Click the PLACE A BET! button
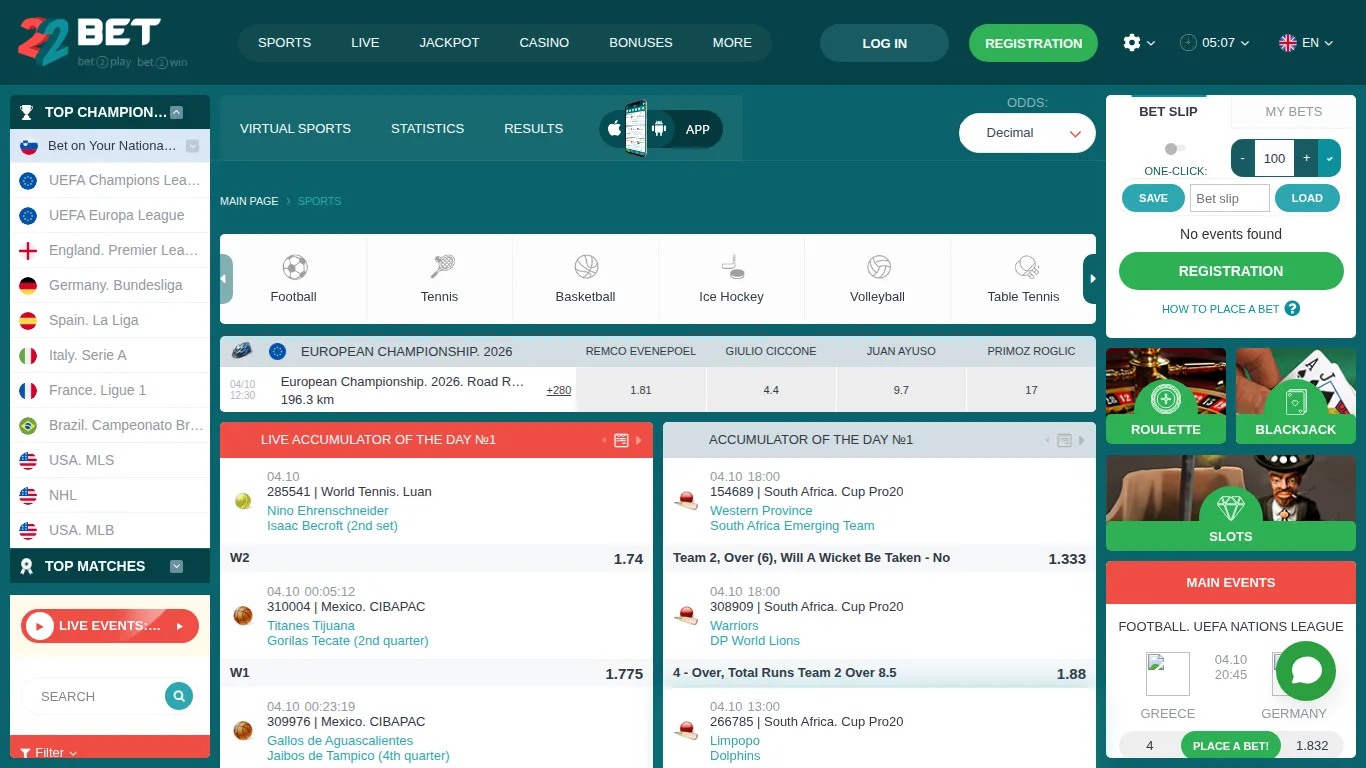The height and width of the screenshot is (768, 1366). click(x=1231, y=746)
